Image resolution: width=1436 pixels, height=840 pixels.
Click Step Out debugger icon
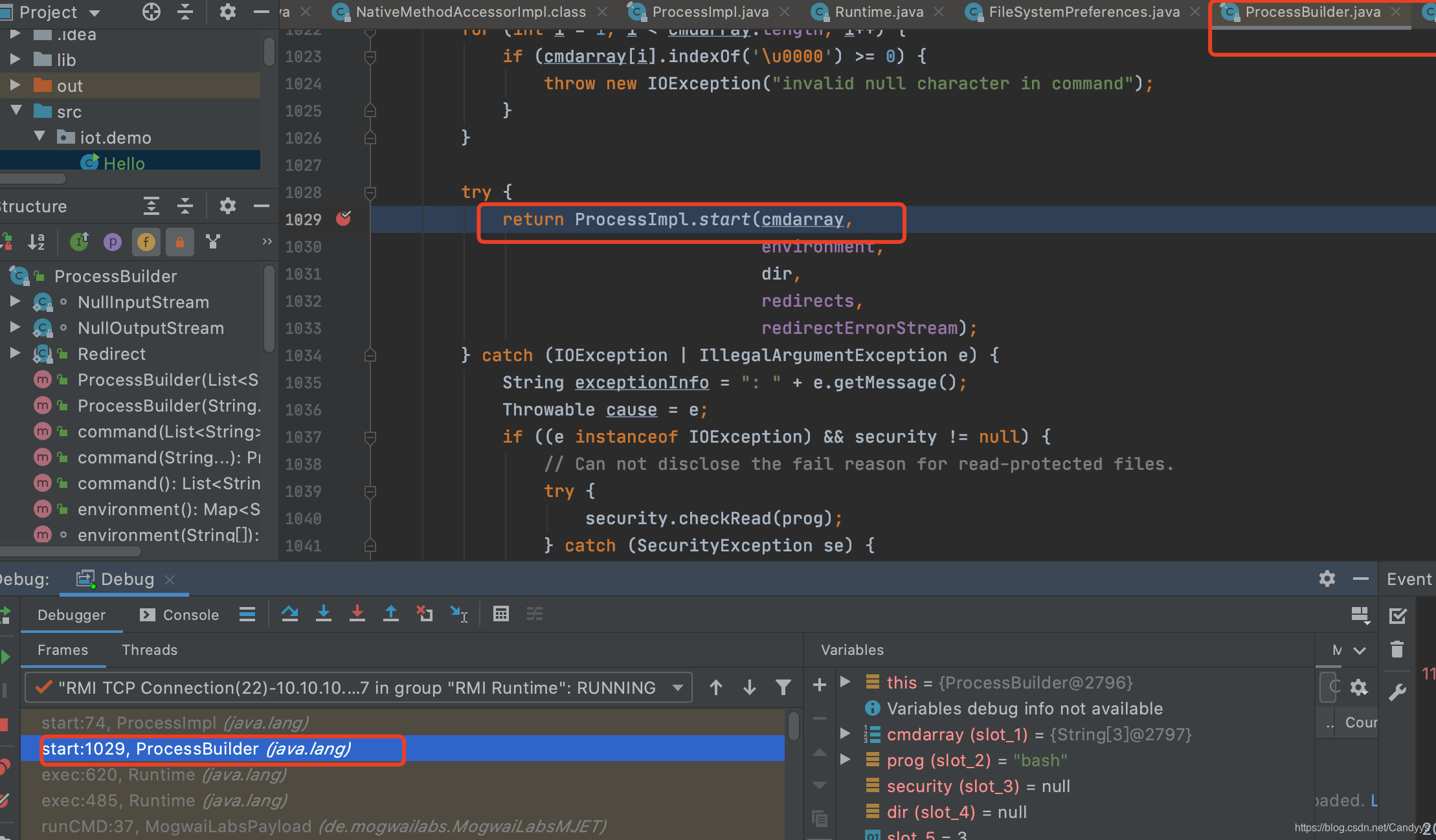[390, 613]
